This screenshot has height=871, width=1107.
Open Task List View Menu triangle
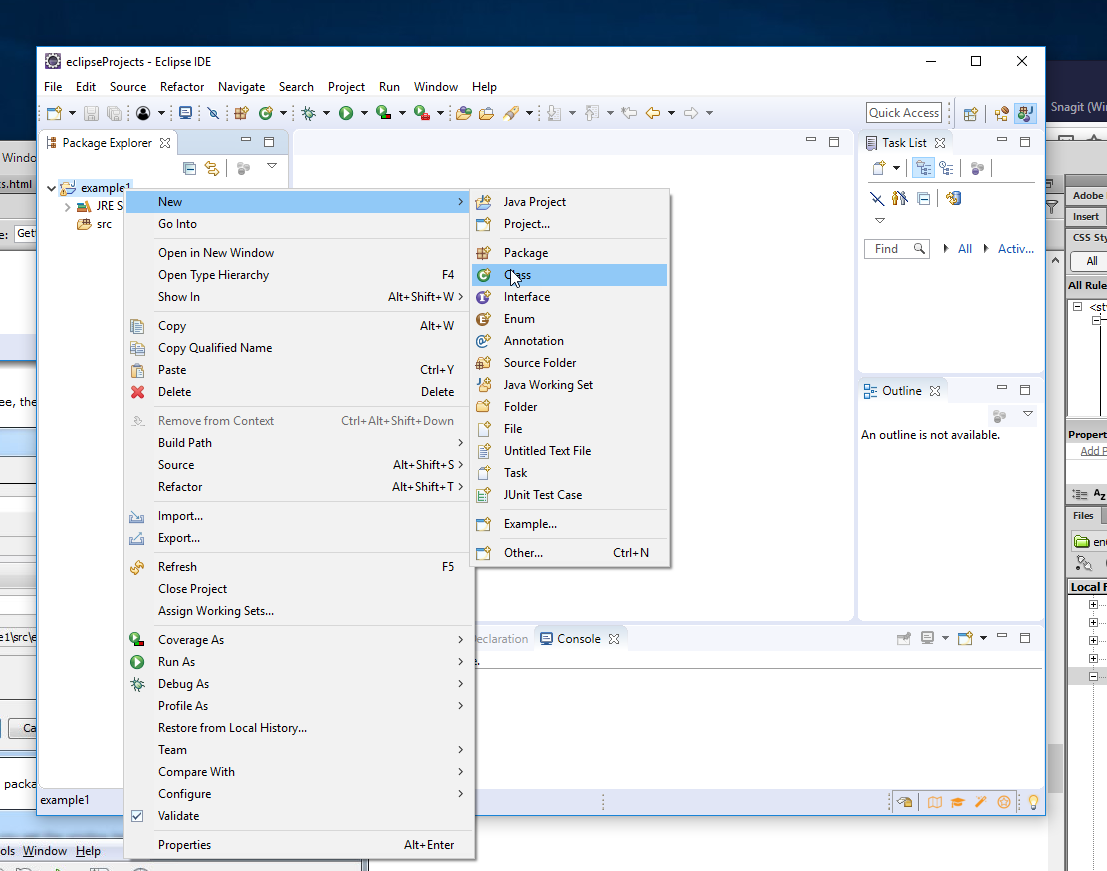pos(880,220)
